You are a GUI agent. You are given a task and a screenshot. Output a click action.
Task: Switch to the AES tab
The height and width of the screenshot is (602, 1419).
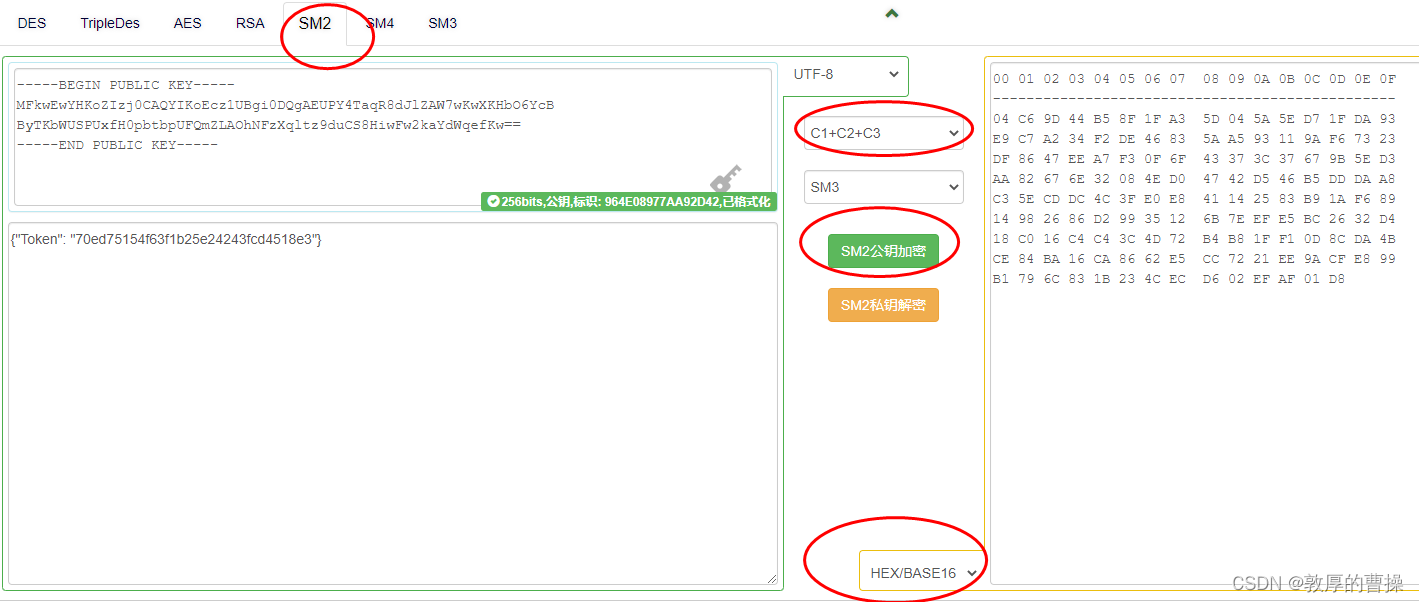tap(187, 22)
